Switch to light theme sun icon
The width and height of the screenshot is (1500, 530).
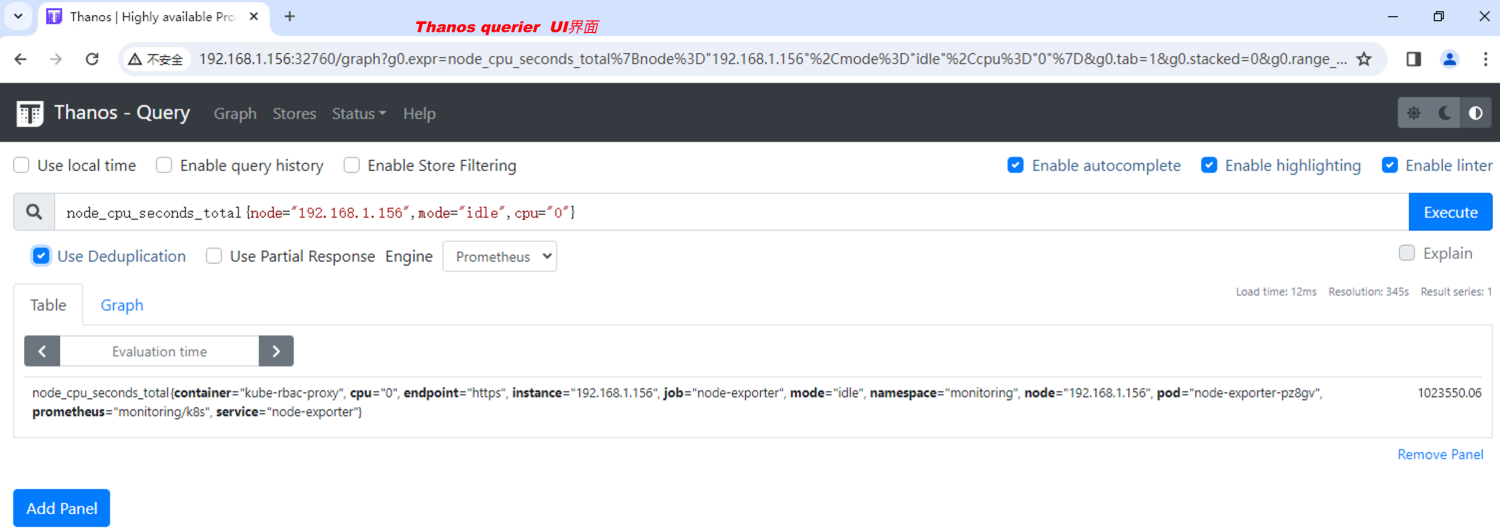(x=1414, y=113)
